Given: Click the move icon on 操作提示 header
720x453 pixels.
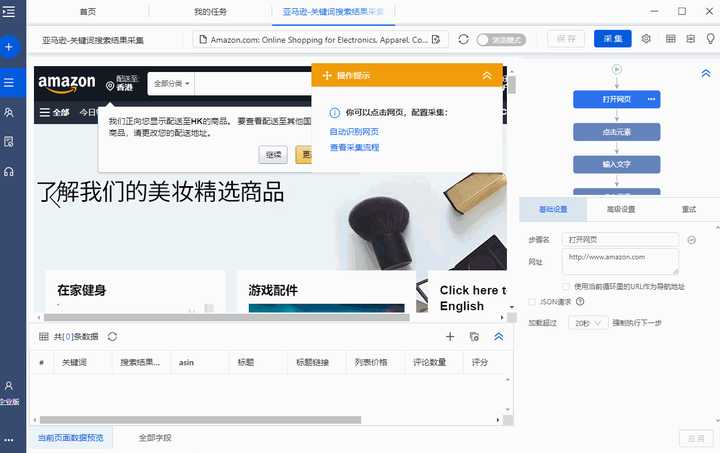Looking at the screenshot, I should [327, 75].
